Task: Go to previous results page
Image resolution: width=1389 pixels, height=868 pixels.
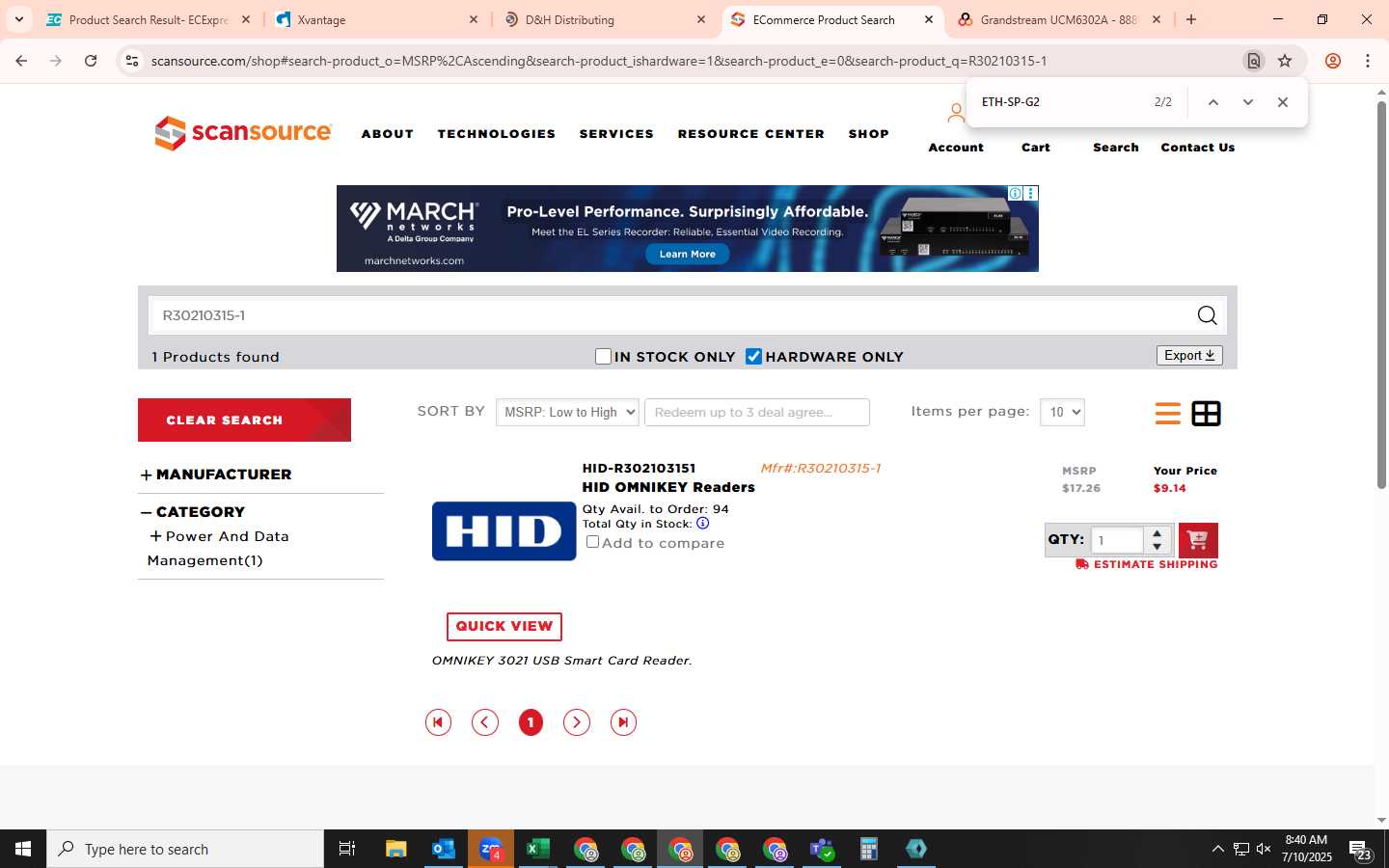Action: pos(484,722)
